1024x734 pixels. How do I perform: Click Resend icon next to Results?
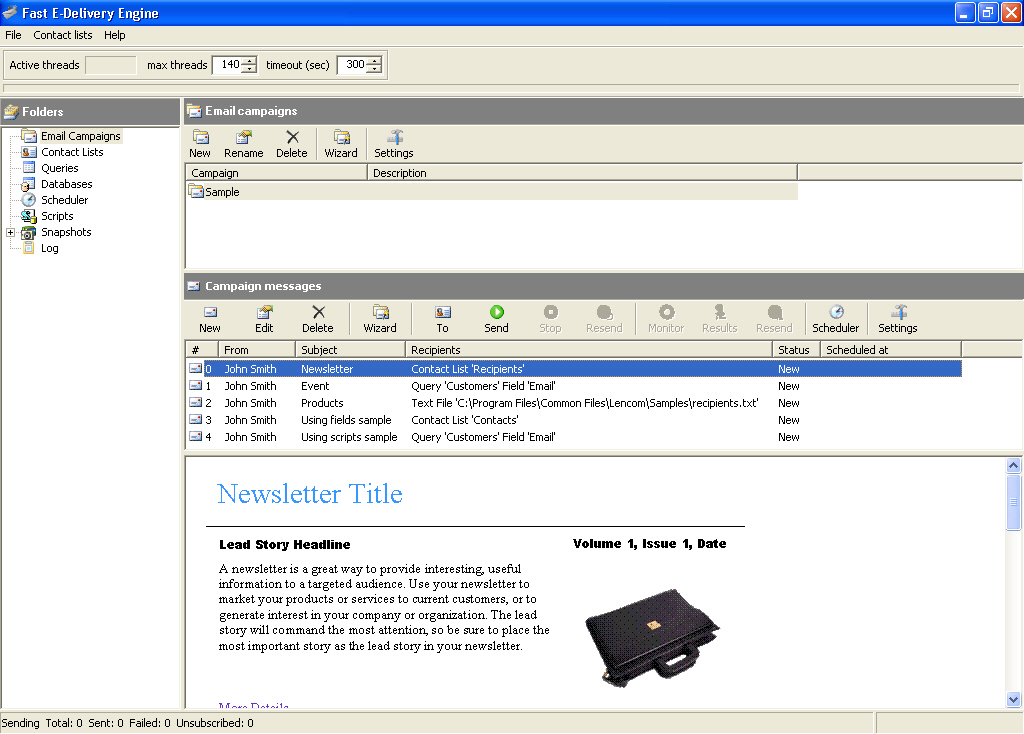[x=774, y=319]
